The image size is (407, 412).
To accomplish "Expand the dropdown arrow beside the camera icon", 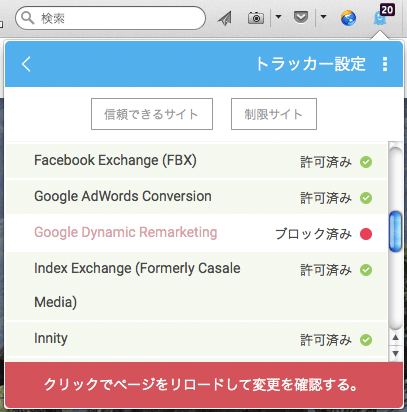I will click(278, 16).
